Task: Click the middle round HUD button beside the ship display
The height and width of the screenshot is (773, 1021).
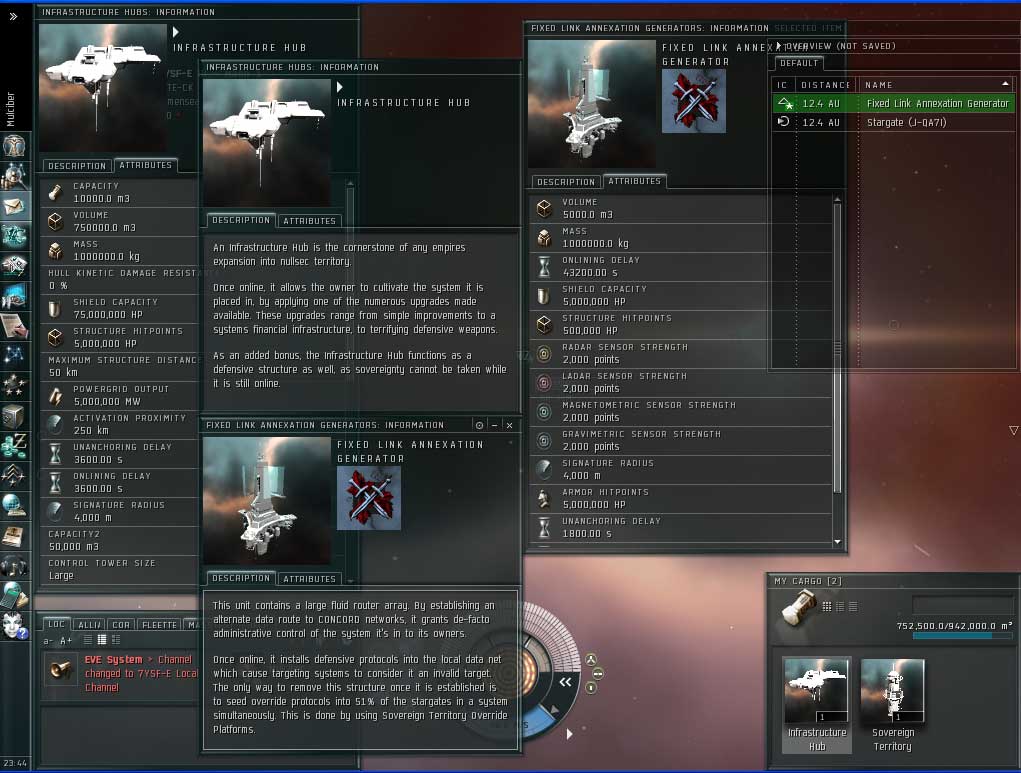Action: pyautogui.click(x=597, y=673)
